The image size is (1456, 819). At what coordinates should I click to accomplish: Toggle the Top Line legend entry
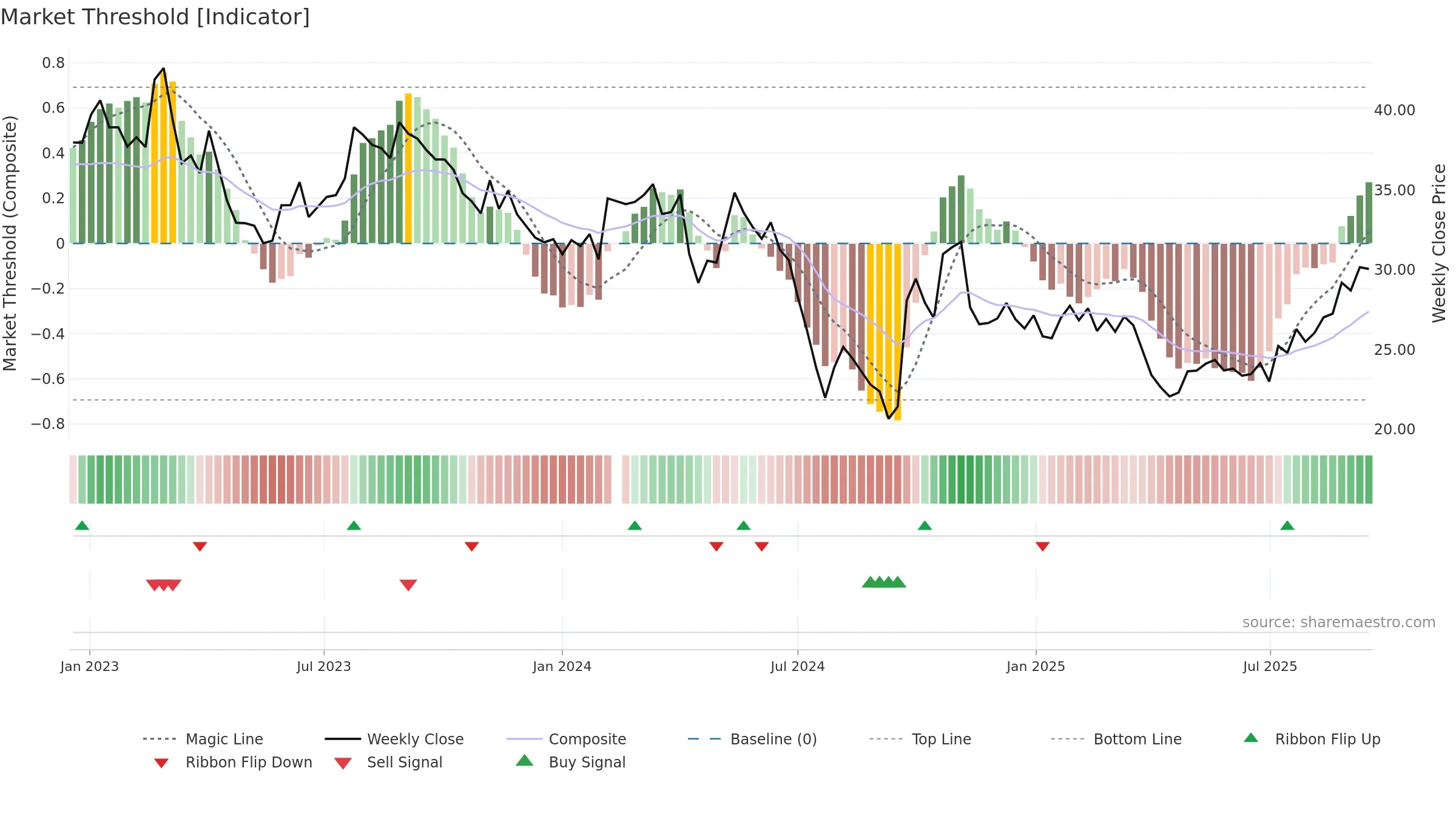[x=920, y=739]
